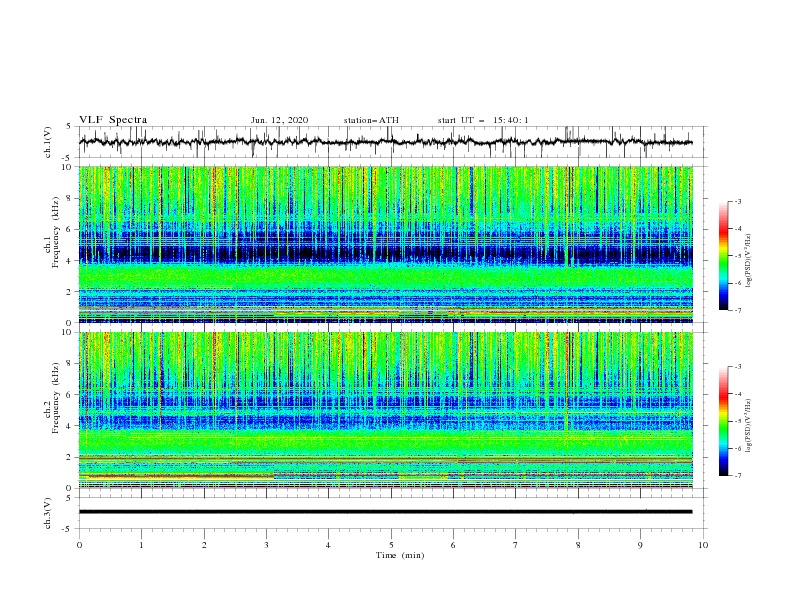Image resolution: width=792 pixels, height=612 pixels.
Task: Select the date text "Jun. 12, 2020"
Action: 279,120
